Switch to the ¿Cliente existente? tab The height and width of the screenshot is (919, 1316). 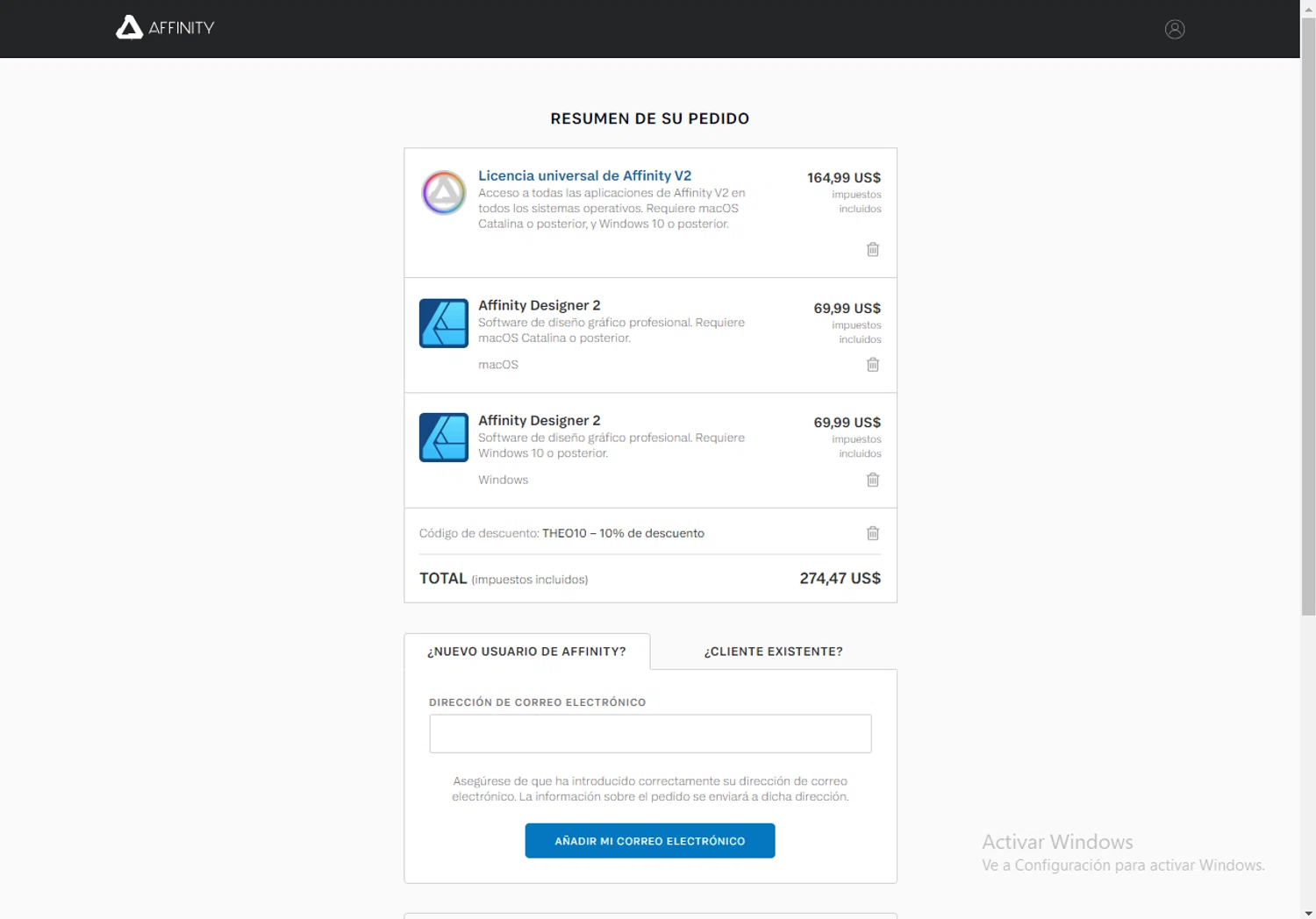click(x=773, y=652)
